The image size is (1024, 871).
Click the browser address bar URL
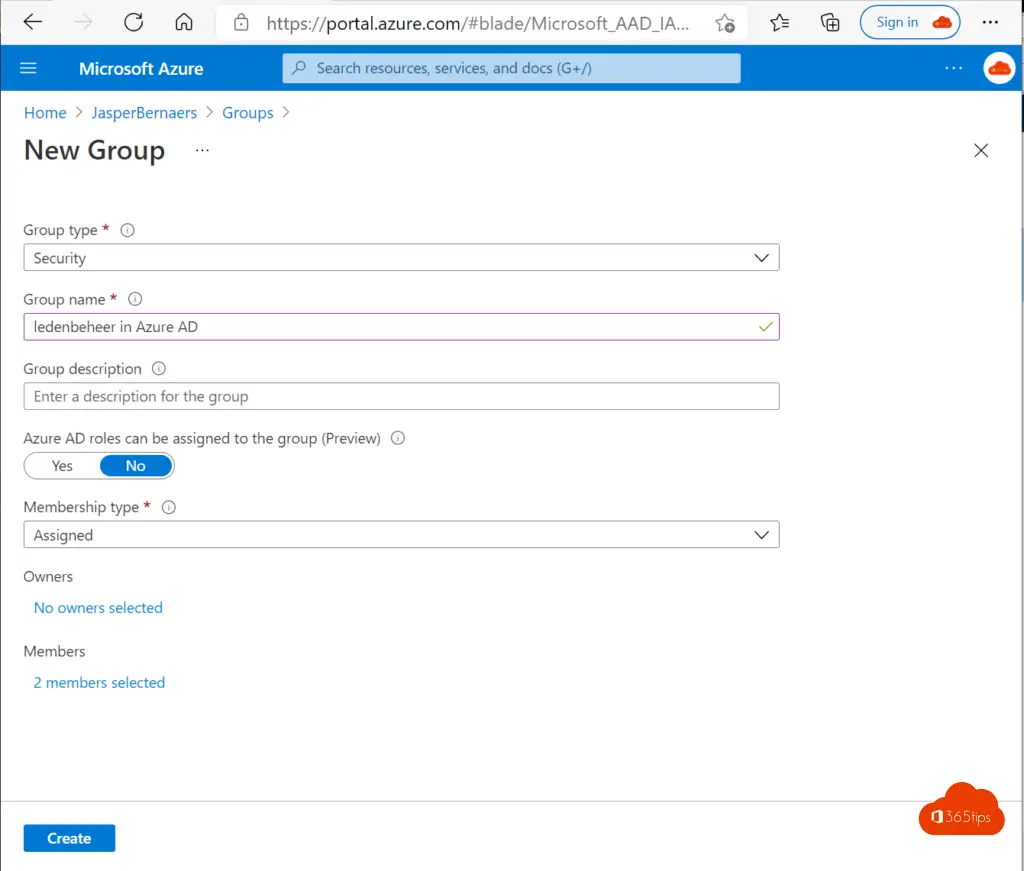[477, 24]
